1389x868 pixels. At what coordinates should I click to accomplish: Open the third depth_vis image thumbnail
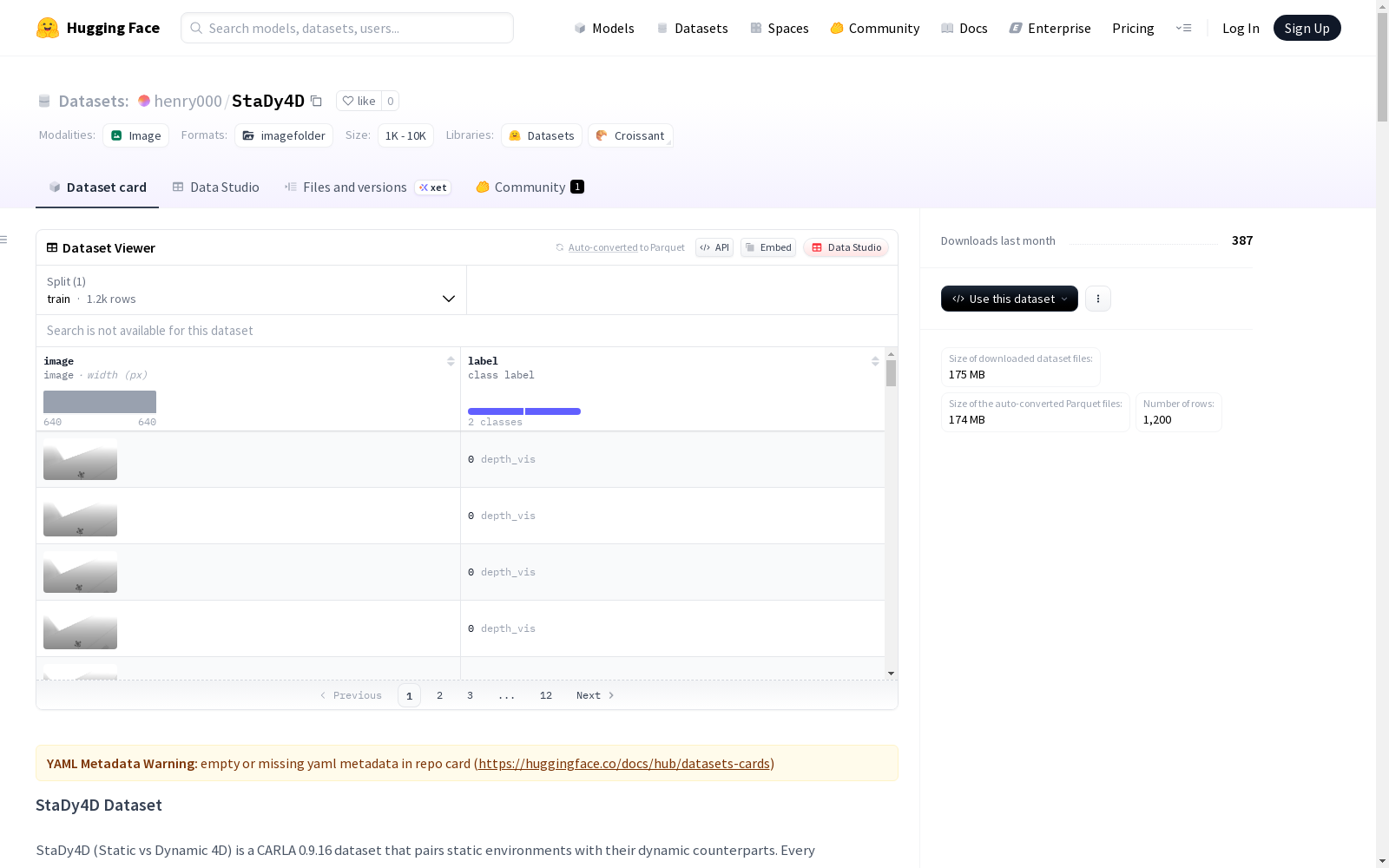[80, 572]
